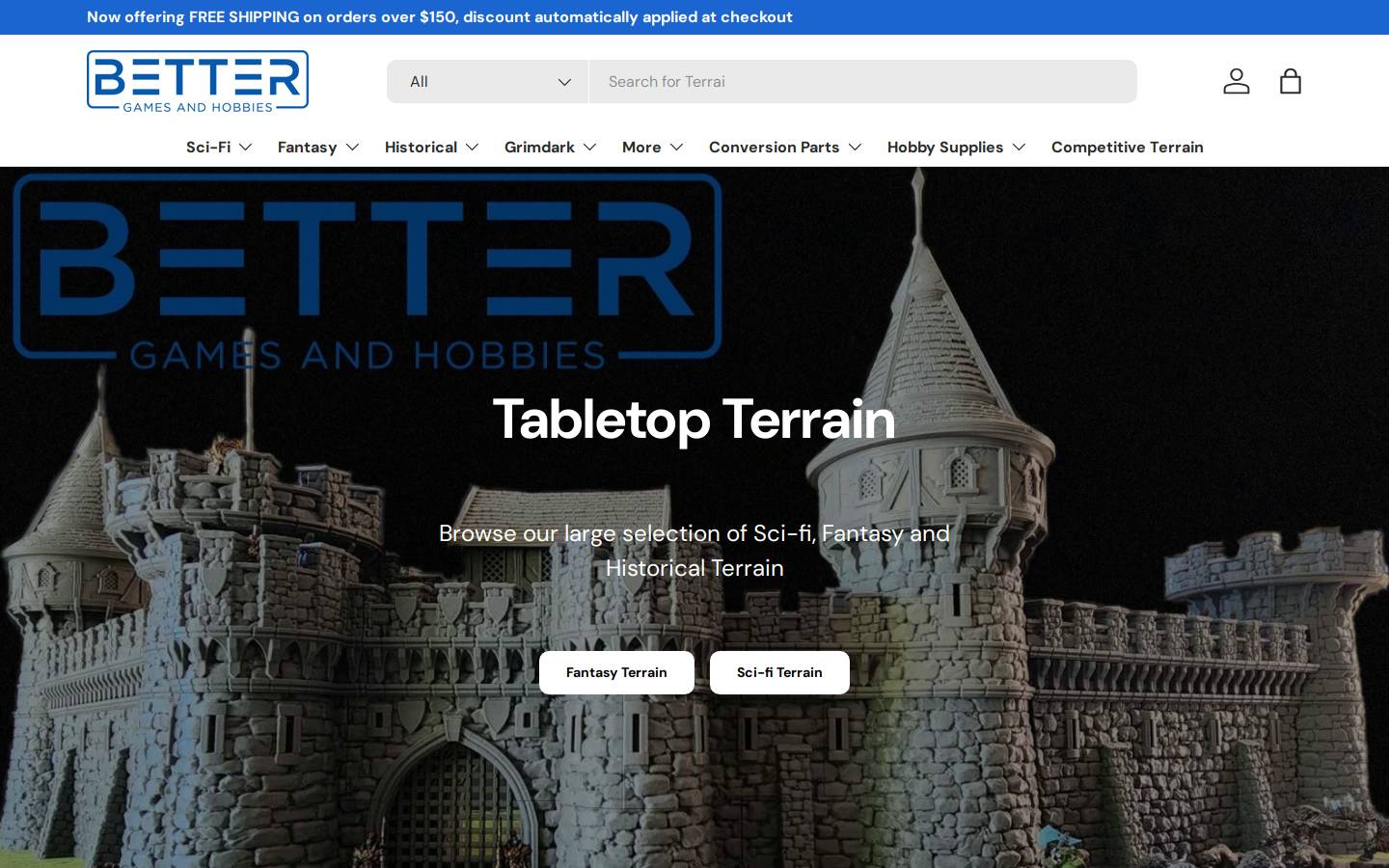Expand the Hobby Supplies menu chevron

[x=1019, y=148]
